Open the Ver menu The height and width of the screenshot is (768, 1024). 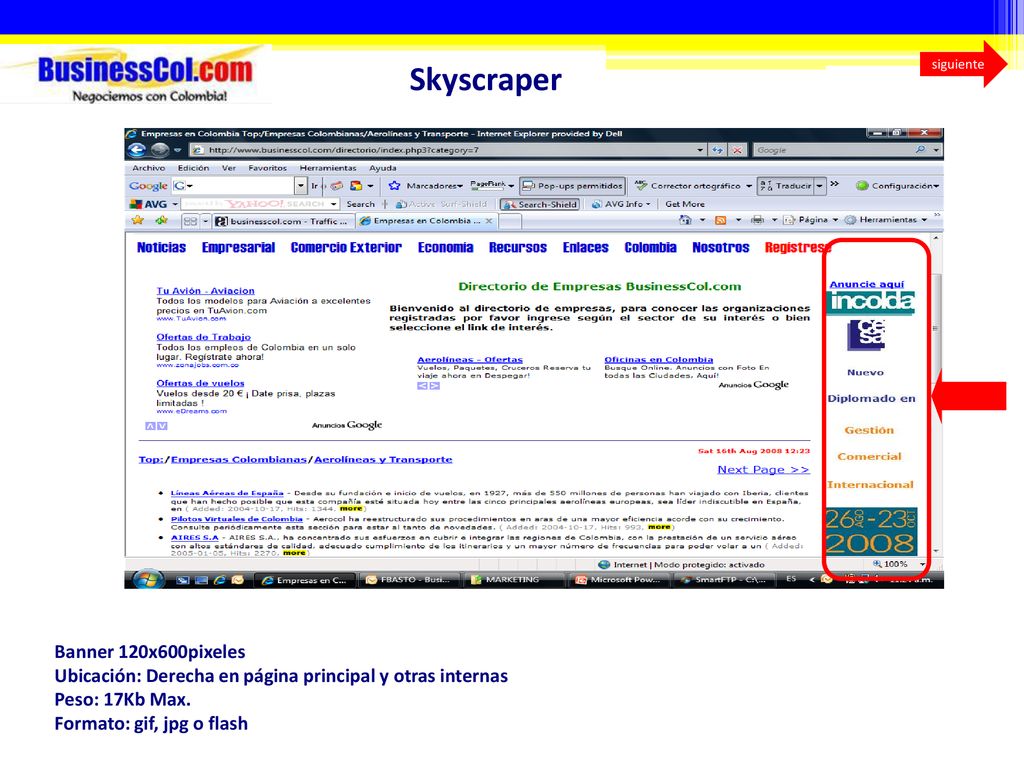[x=229, y=168]
